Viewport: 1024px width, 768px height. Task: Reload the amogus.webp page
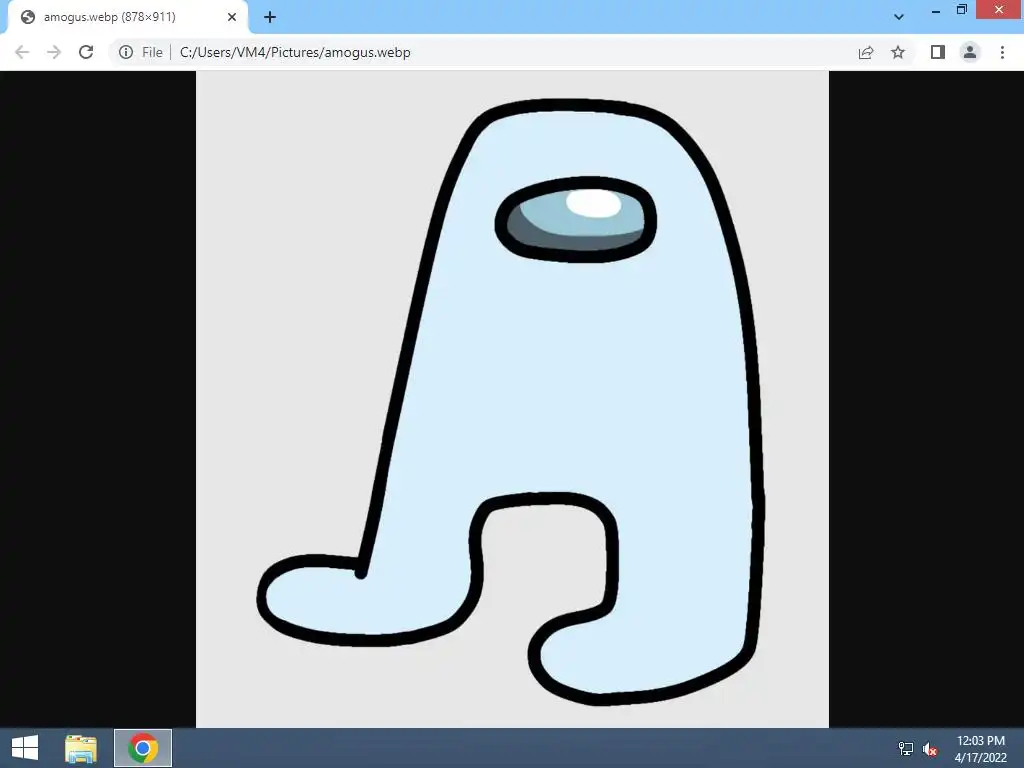pos(86,52)
